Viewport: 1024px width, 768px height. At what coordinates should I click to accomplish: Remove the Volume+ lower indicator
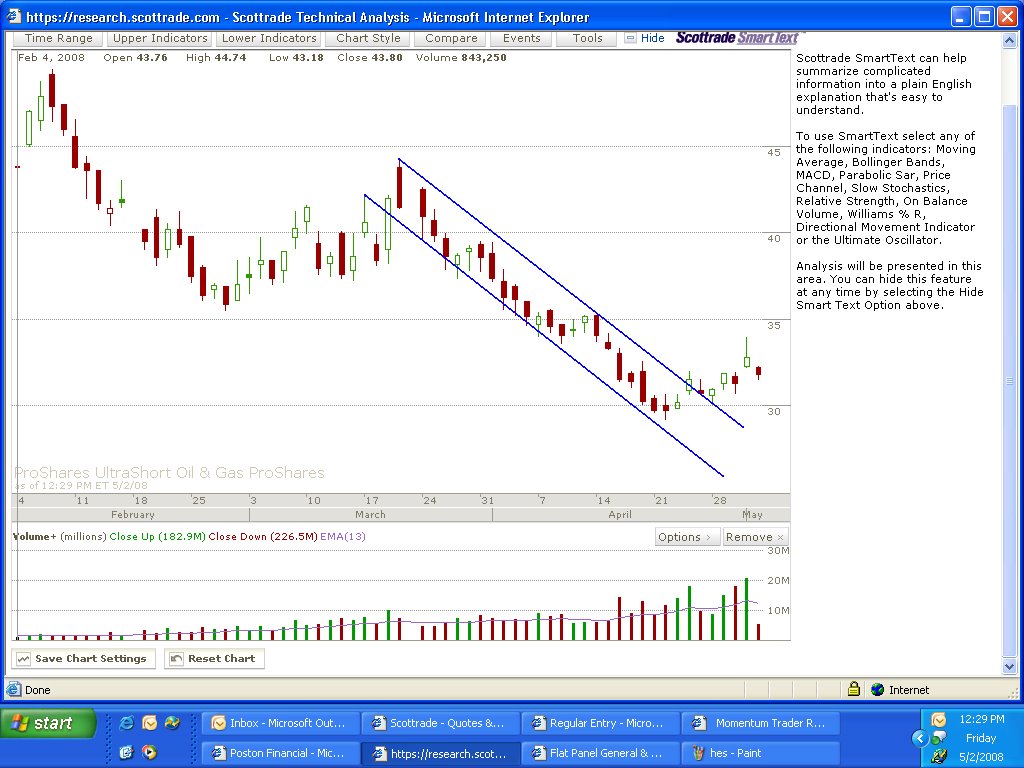755,537
